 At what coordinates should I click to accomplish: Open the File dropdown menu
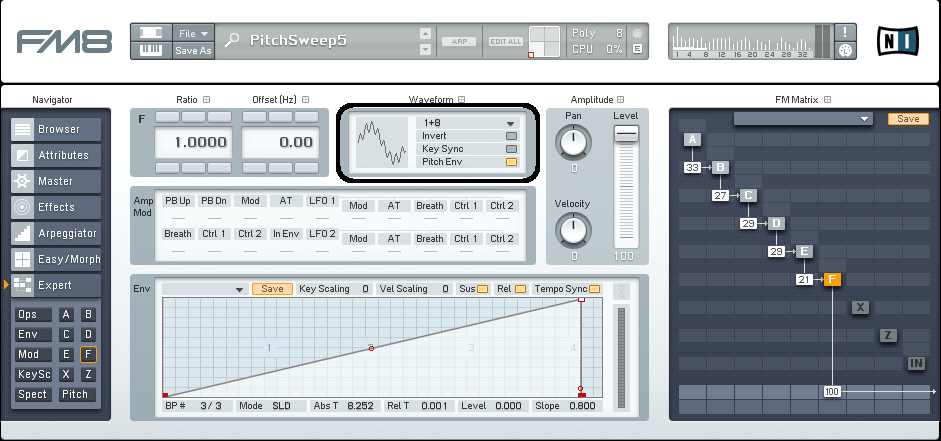click(x=193, y=34)
